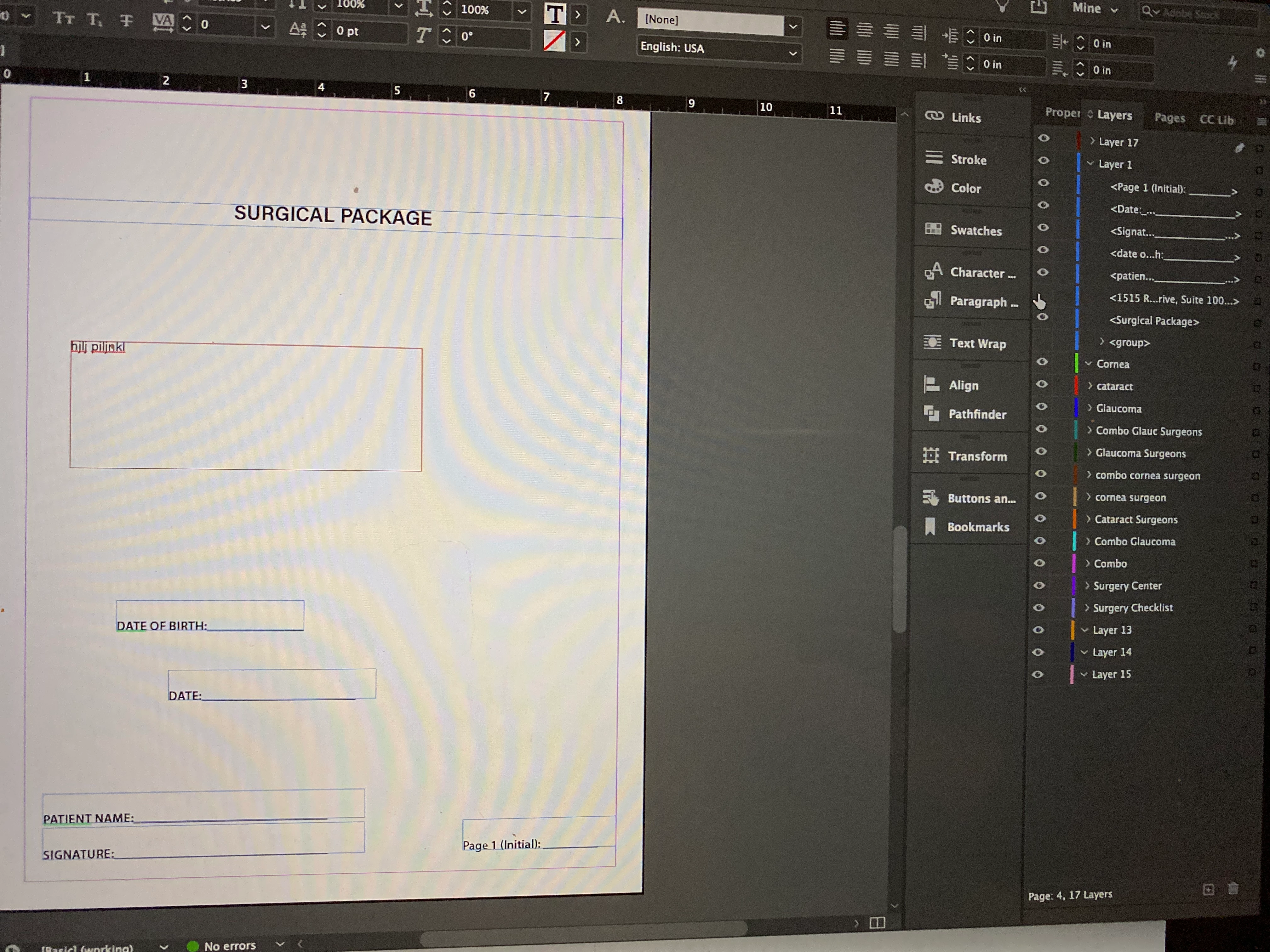Screen dimensions: 1270x952
Task: Open the Stroke panel icon
Action: pos(934,158)
